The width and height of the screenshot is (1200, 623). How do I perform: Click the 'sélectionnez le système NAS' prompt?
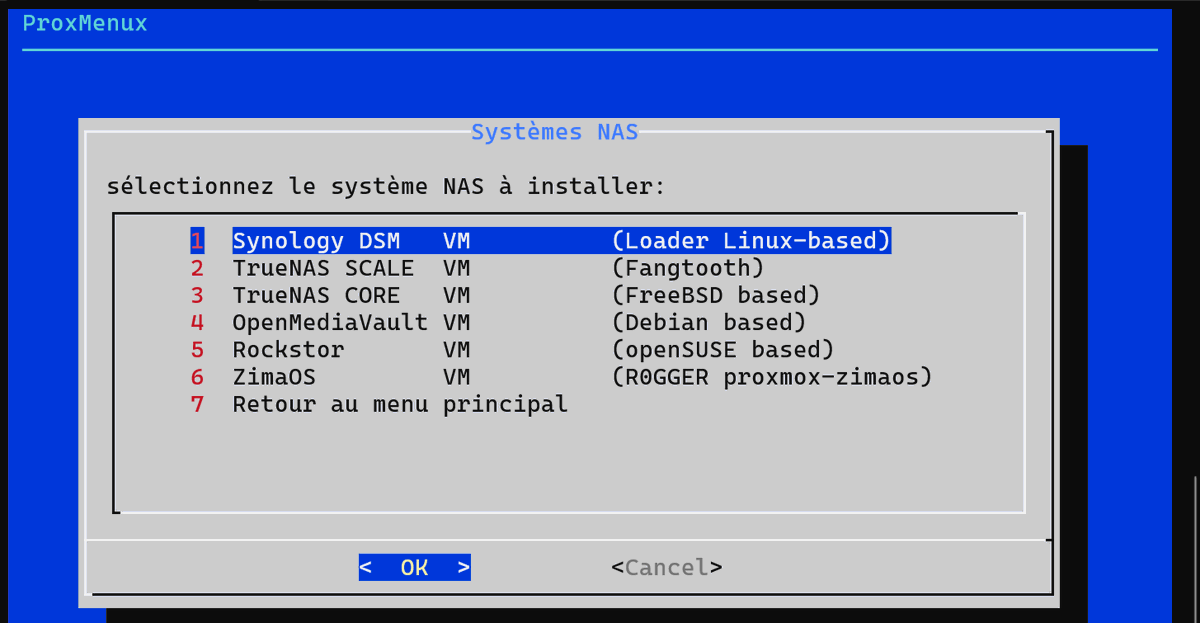tap(386, 187)
